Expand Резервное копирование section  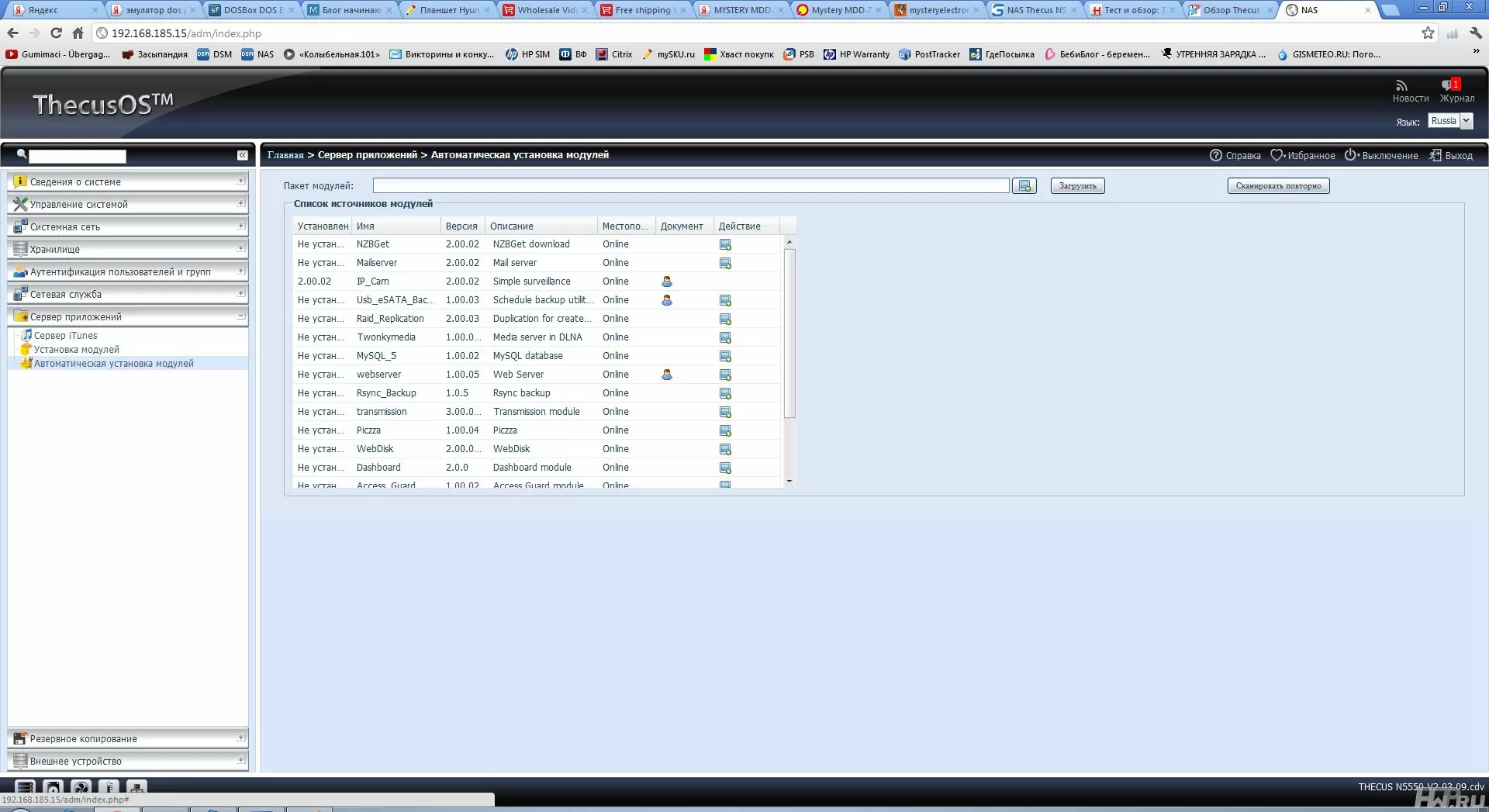pos(128,738)
